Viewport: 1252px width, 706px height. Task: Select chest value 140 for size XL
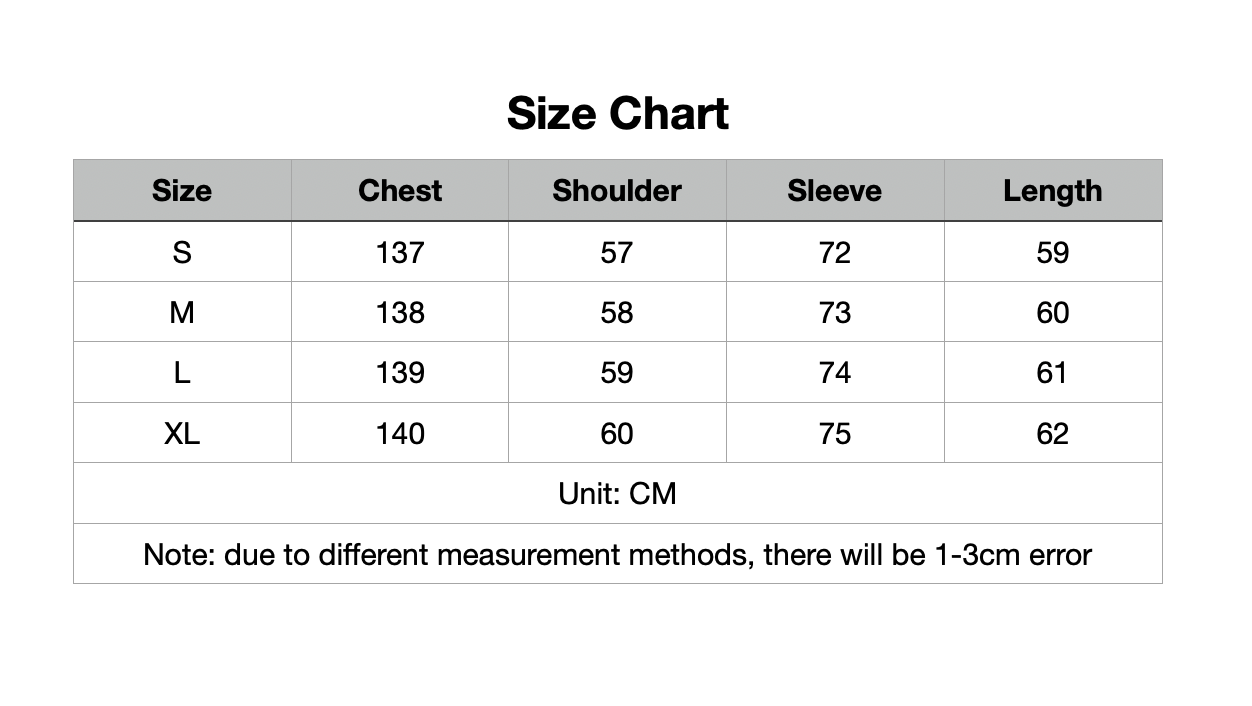400,433
